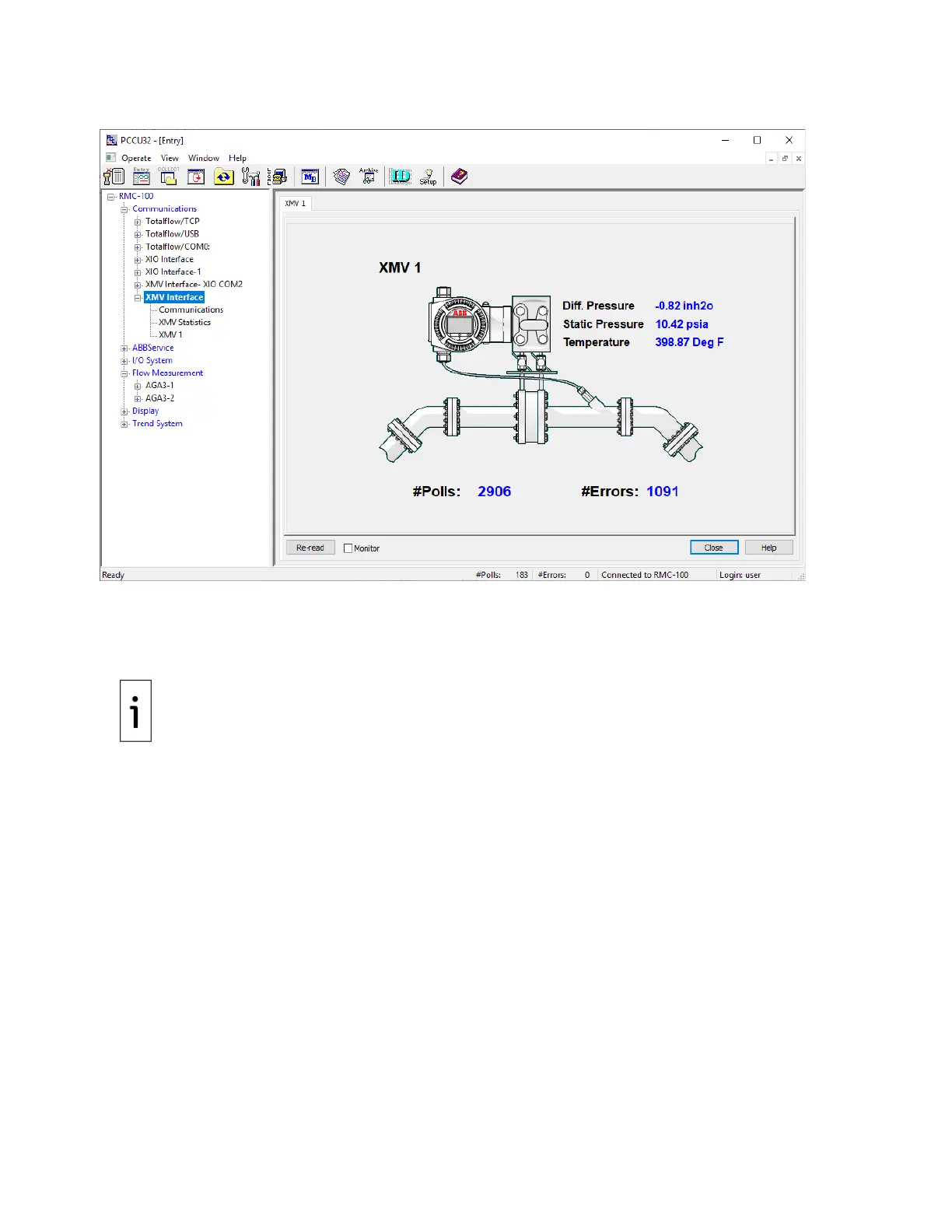The width and height of the screenshot is (952, 1232).
Task: Expand the ABBService node
Action: (124, 348)
